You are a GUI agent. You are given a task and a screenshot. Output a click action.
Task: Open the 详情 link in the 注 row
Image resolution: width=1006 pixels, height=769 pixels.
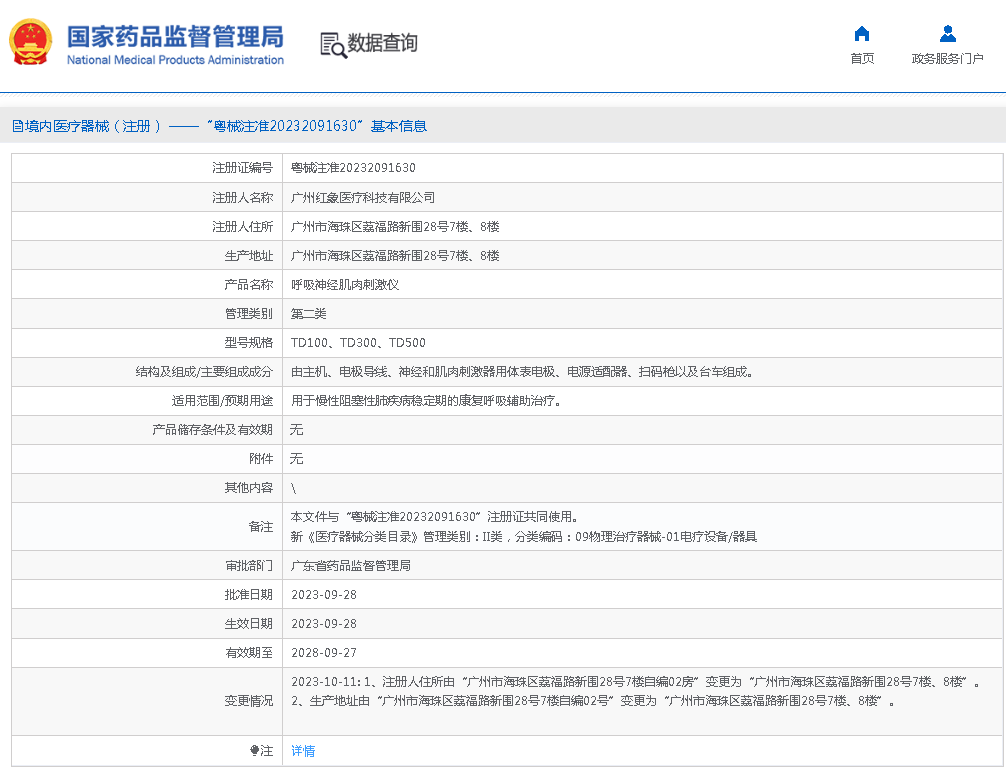click(303, 751)
